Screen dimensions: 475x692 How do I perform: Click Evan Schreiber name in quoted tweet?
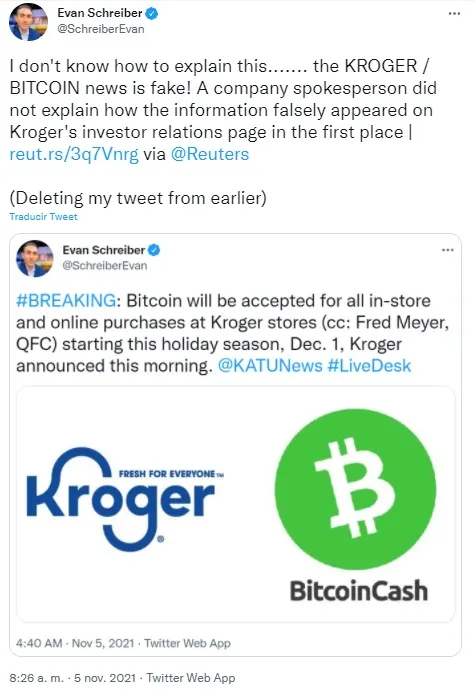104,250
